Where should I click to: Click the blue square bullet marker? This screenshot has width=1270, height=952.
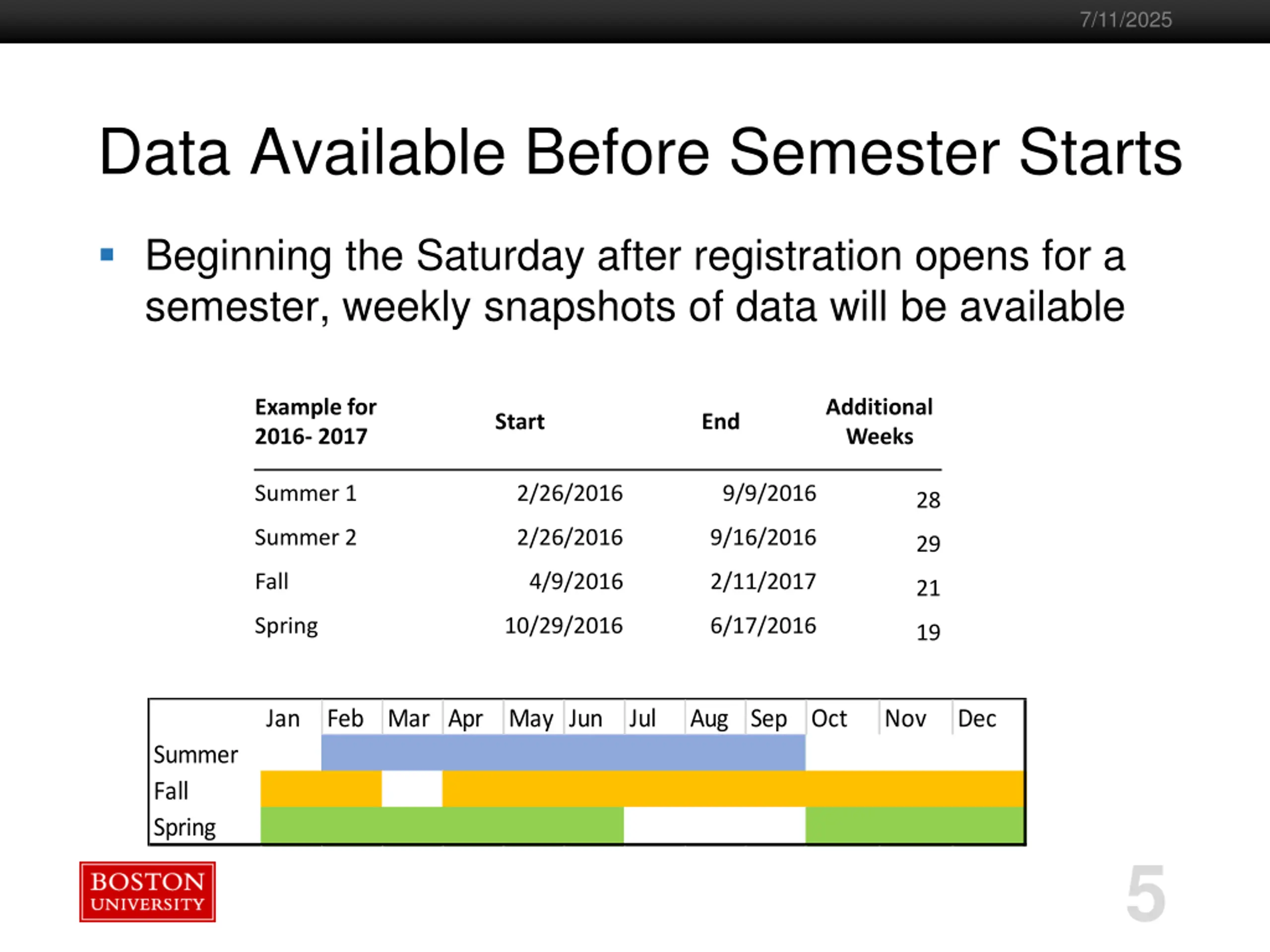coord(107,254)
